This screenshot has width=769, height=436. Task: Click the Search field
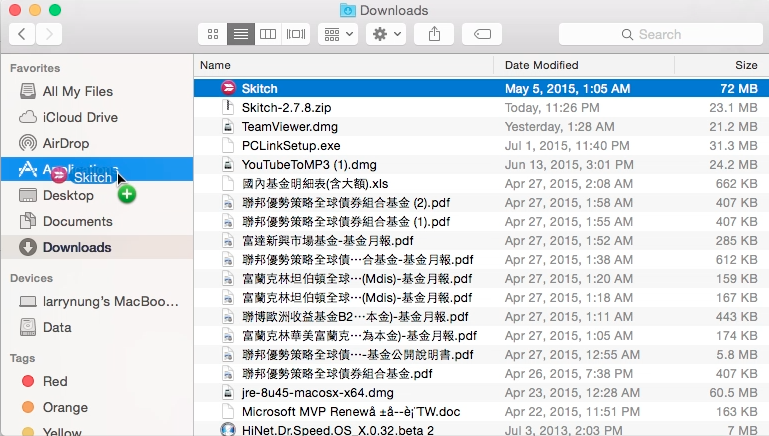click(x=661, y=34)
